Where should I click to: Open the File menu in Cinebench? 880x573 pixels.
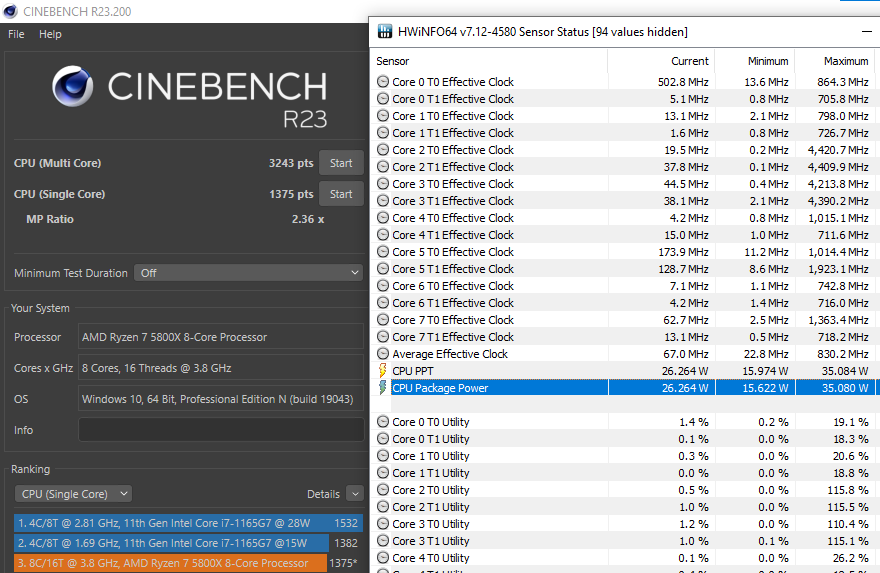click(x=16, y=34)
